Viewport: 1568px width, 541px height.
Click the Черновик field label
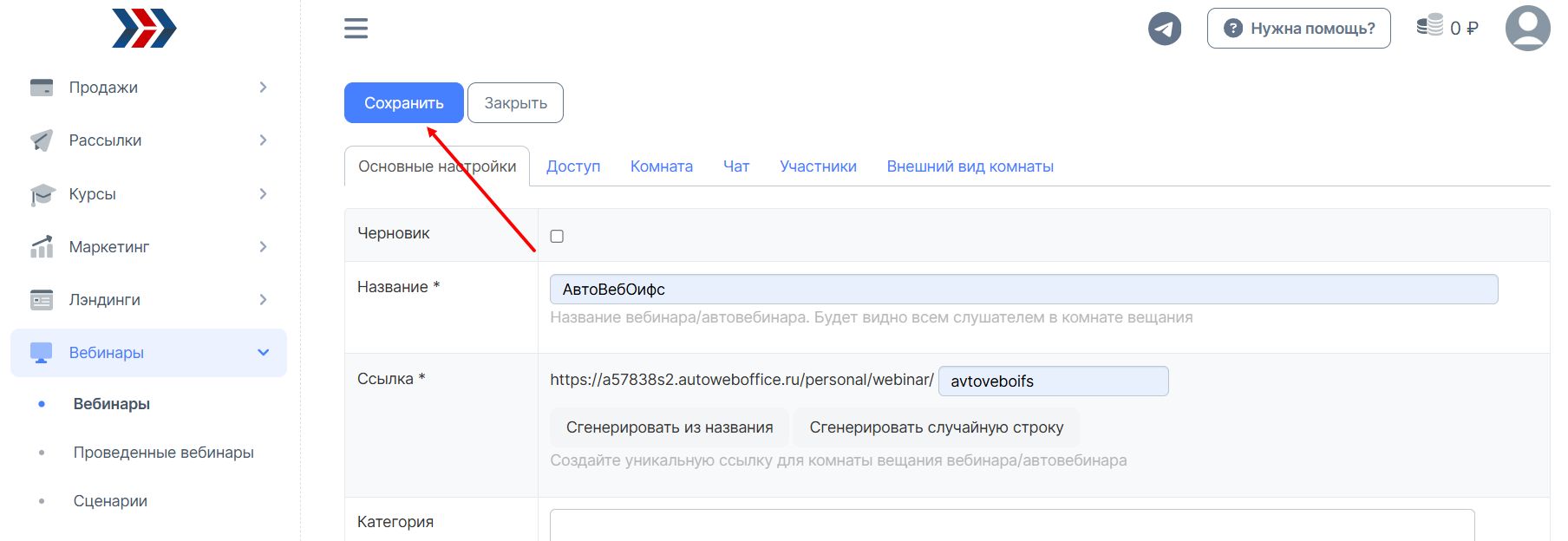[x=394, y=233]
